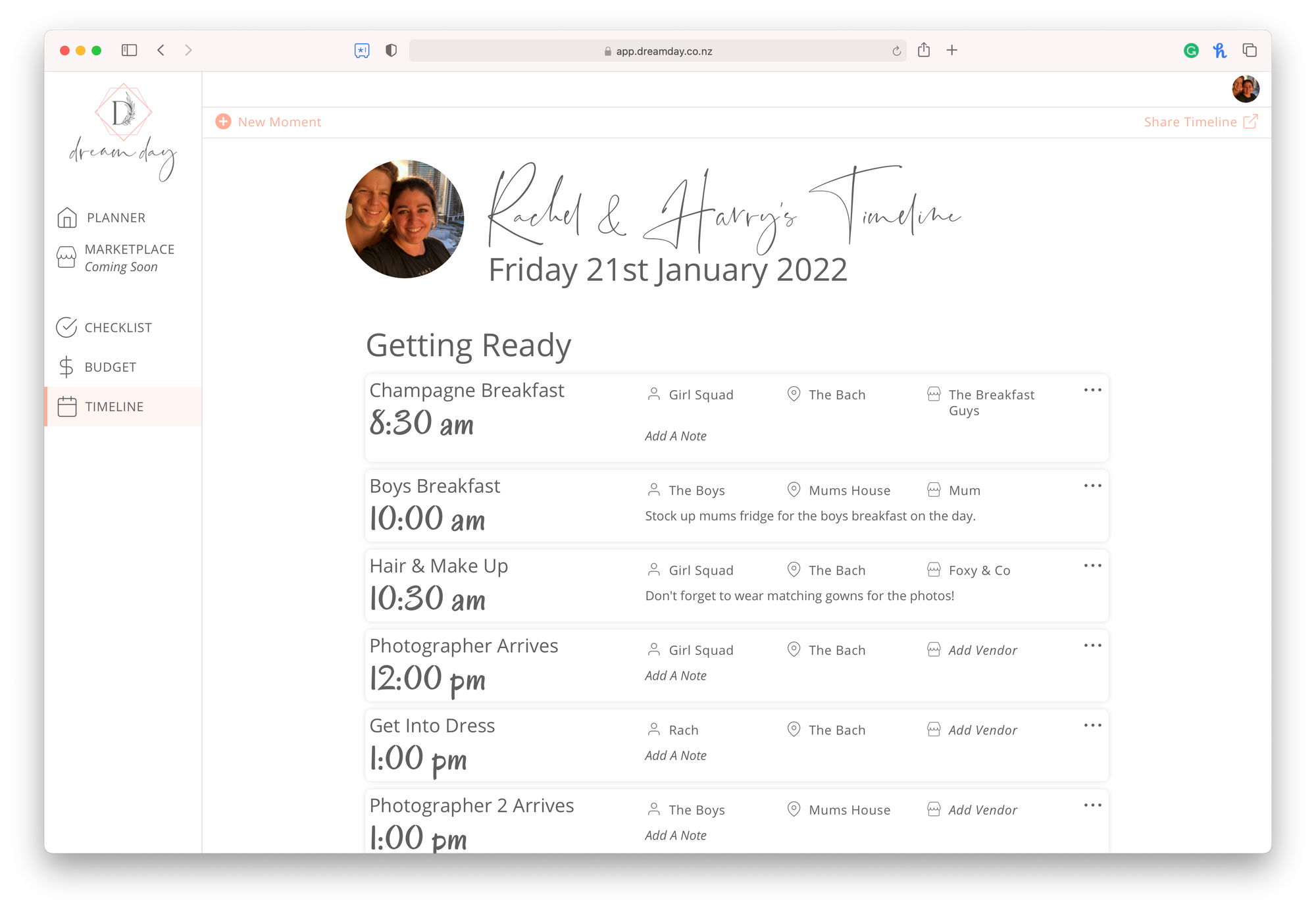Show the tab overview icon

(x=1250, y=50)
